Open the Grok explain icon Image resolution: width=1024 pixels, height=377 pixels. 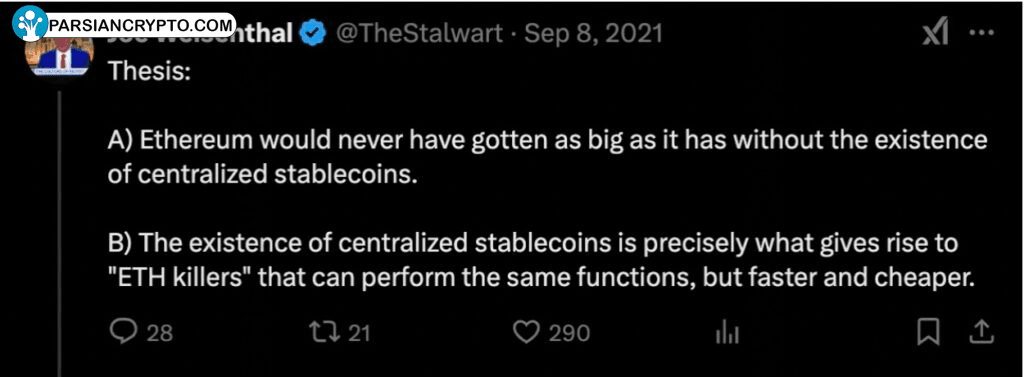click(x=935, y=33)
